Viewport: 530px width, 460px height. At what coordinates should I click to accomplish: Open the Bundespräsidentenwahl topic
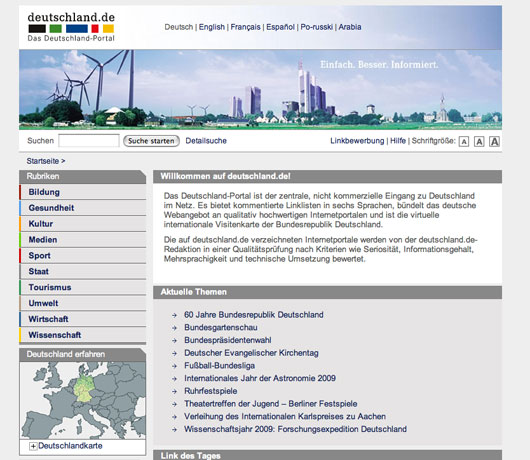tap(228, 340)
